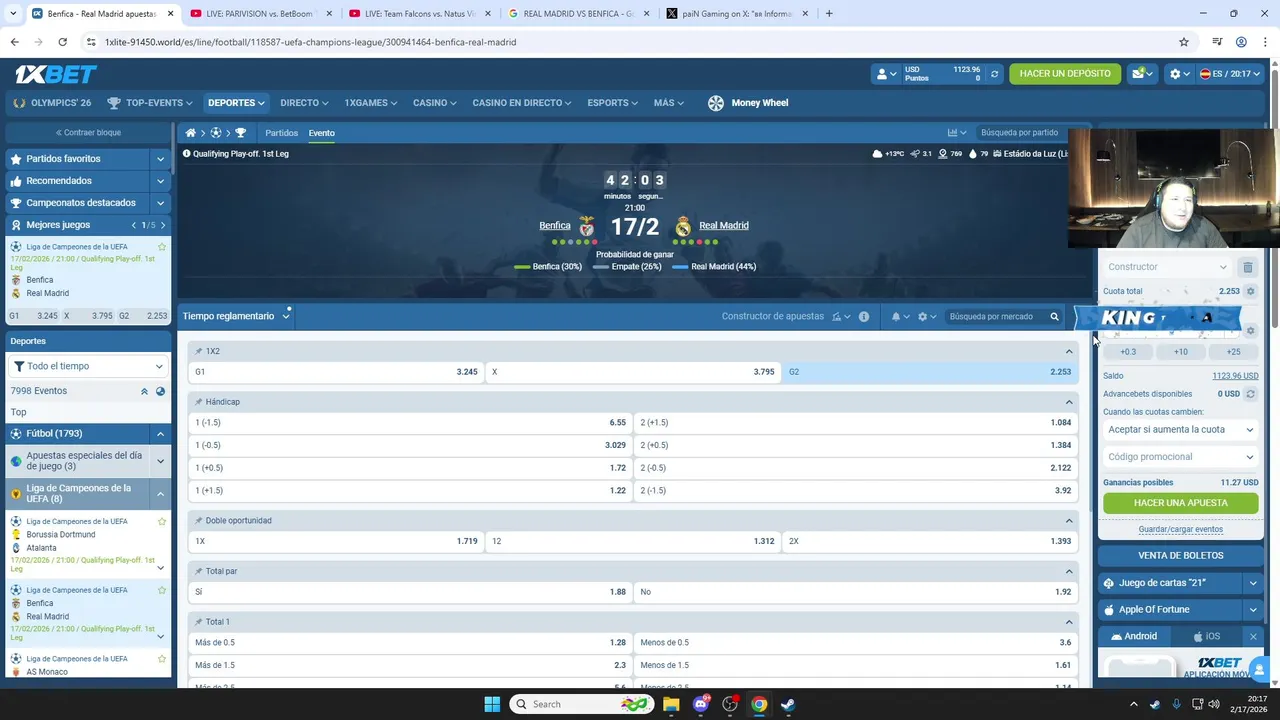Click HACER UNA APUESTA button
1280x720 pixels.
(1180, 503)
